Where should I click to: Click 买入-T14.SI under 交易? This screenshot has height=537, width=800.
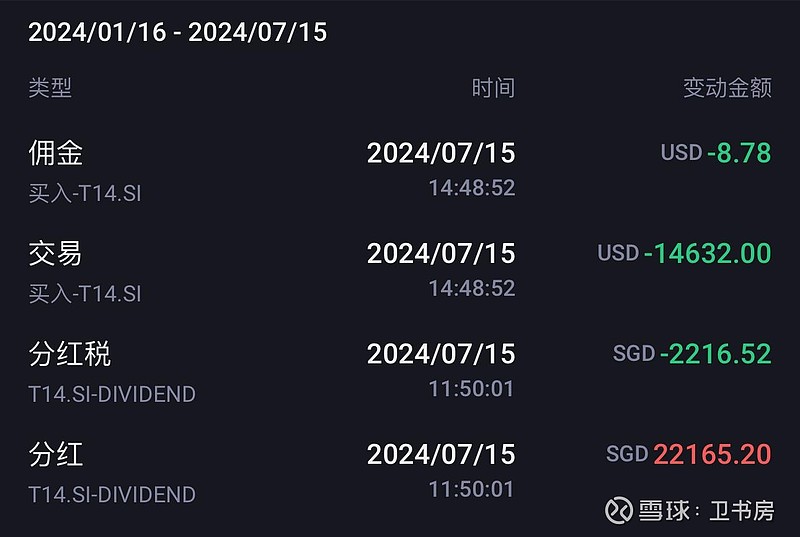[x=85, y=294]
